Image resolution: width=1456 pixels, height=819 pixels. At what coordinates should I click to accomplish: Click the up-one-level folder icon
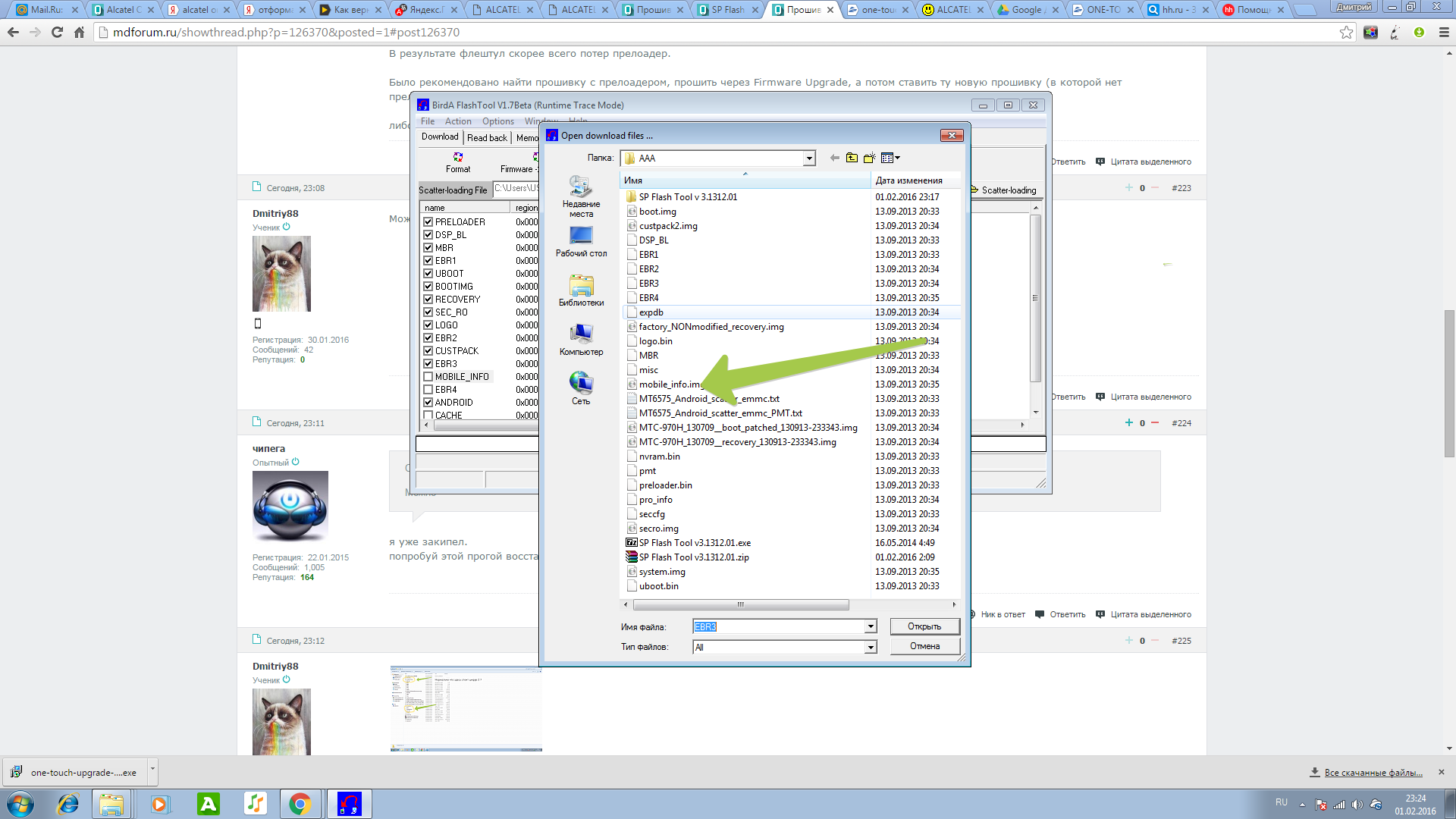[x=852, y=158]
